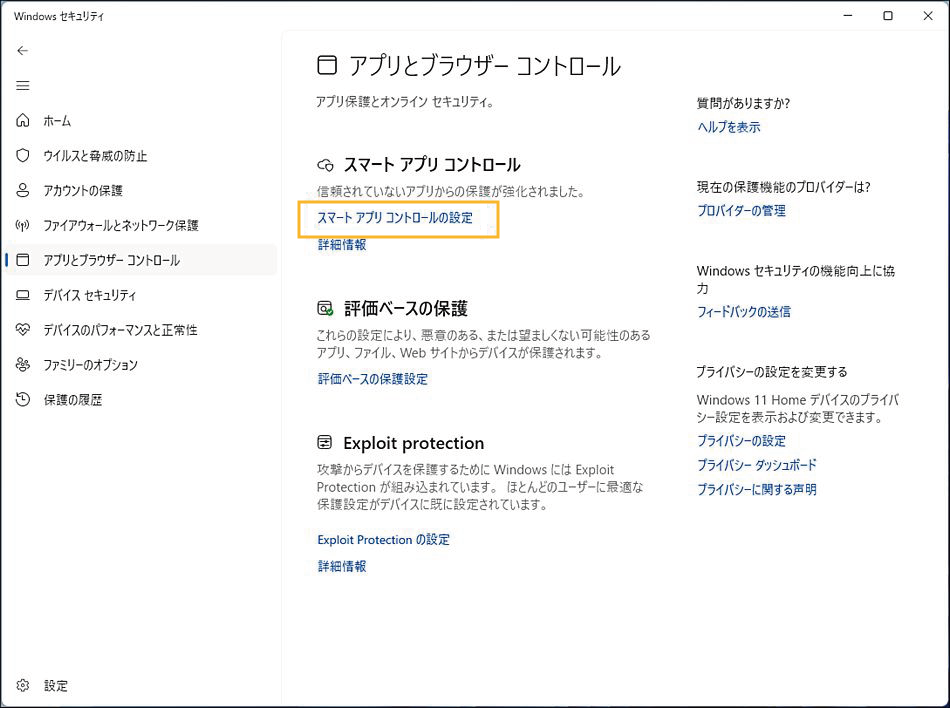950x708 pixels.
Task: Click the family options people icon
Action: pos(23,365)
